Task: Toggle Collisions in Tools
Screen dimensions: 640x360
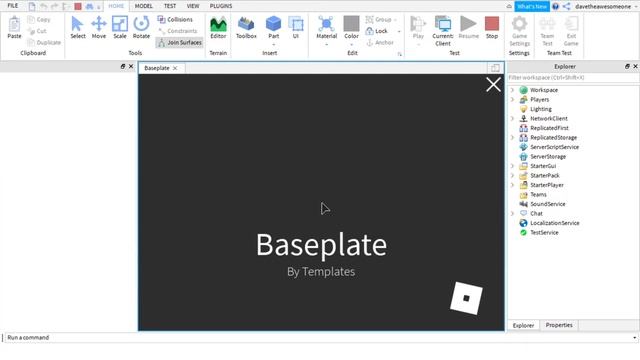Action: click(175, 19)
